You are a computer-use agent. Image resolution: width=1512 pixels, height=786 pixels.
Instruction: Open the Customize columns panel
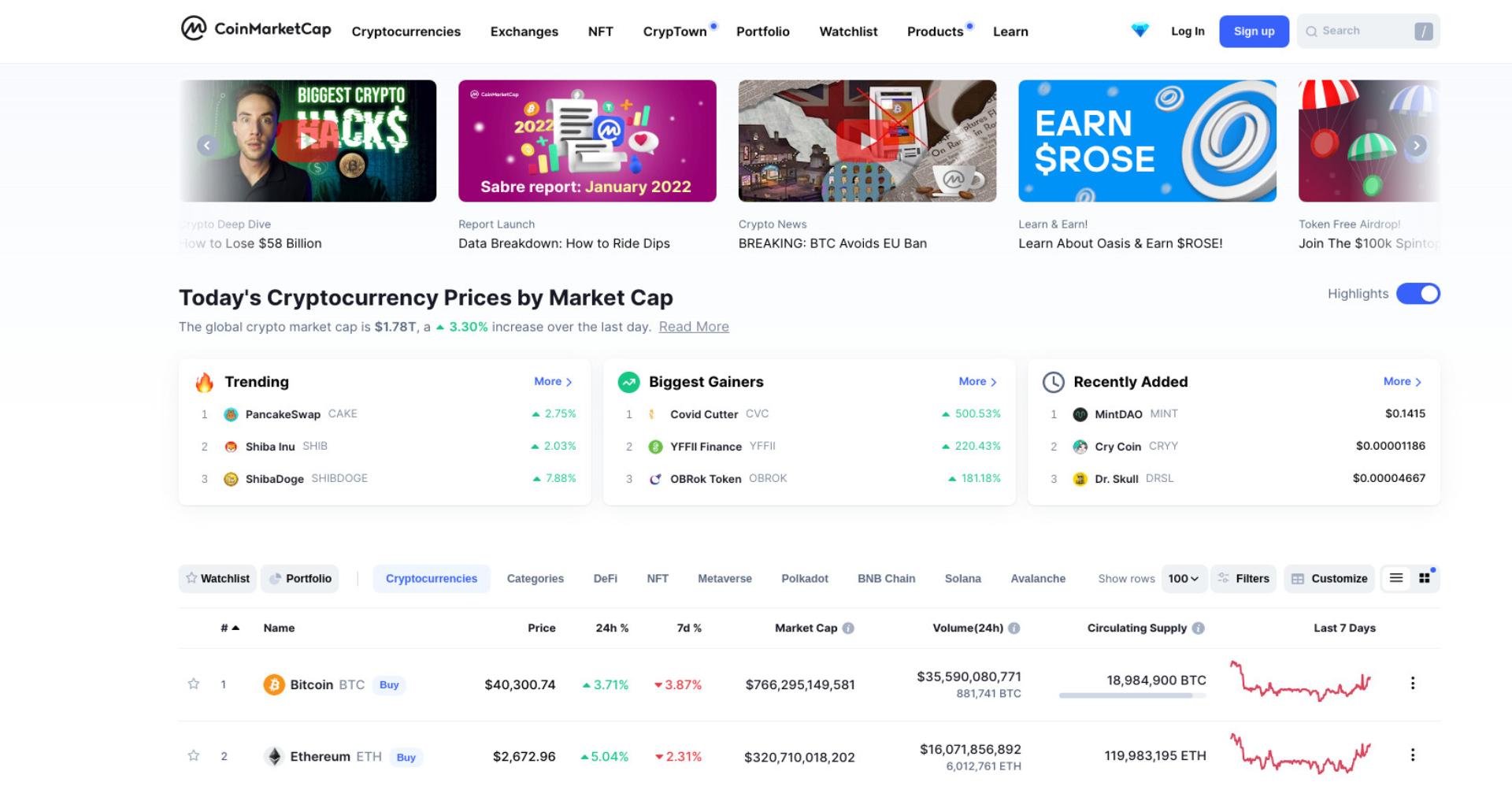click(1329, 578)
